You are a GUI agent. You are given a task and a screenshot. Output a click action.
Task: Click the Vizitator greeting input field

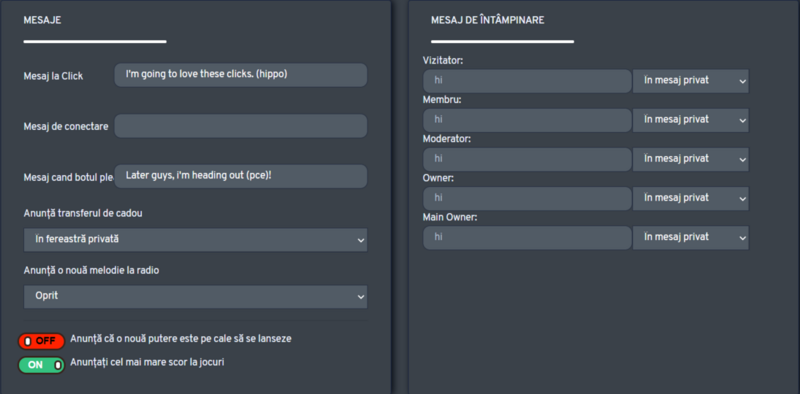(527, 81)
